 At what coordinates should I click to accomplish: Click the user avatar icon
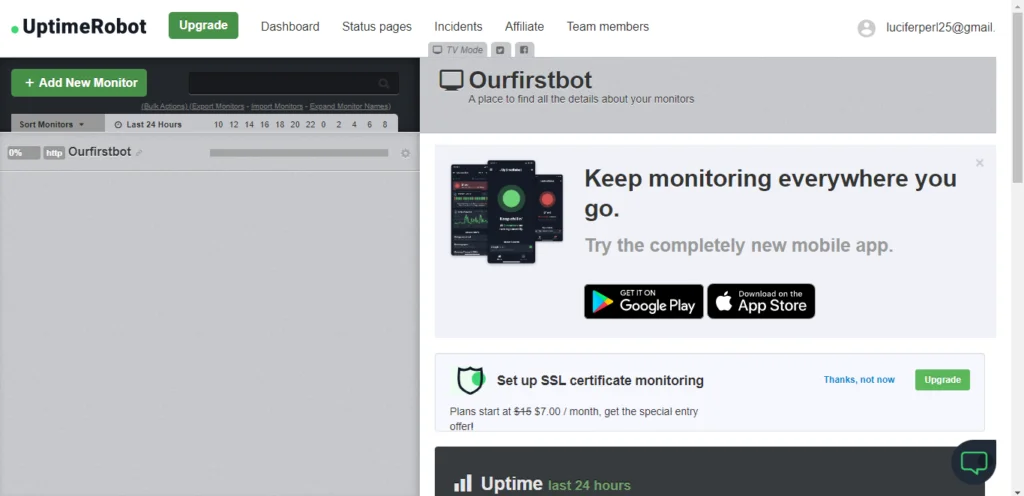866,28
